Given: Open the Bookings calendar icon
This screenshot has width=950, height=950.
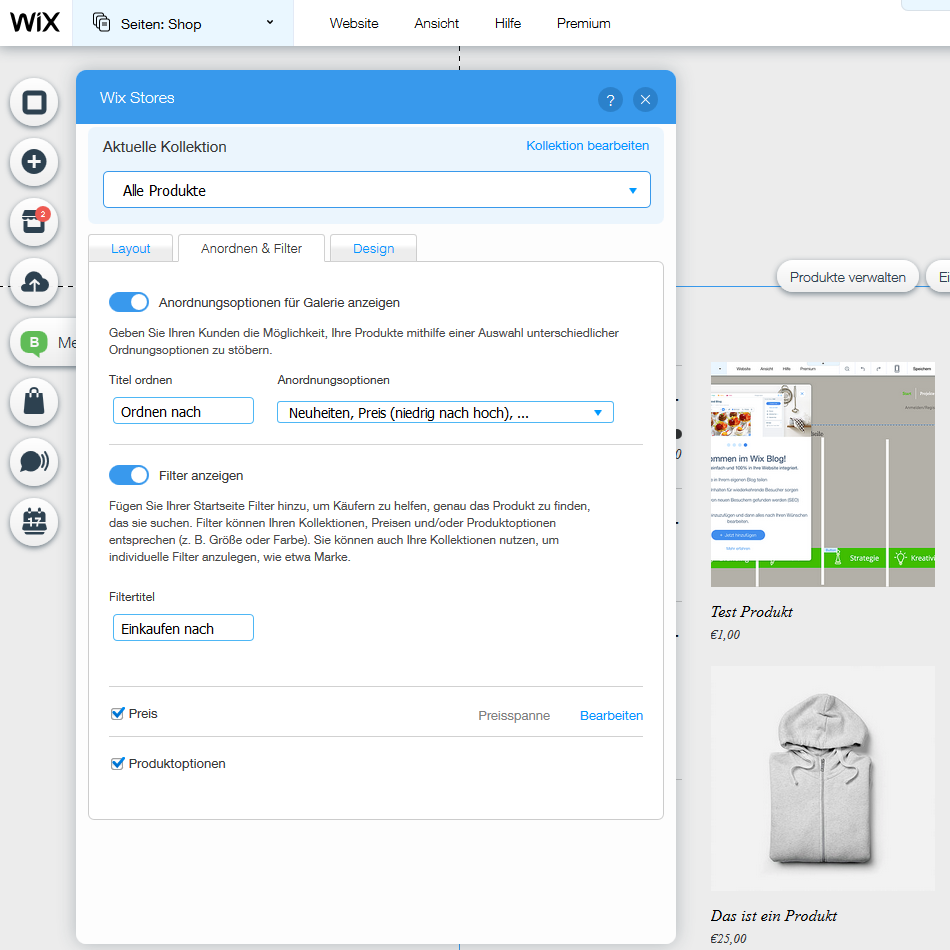Looking at the screenshot, I should coord(34,520).
